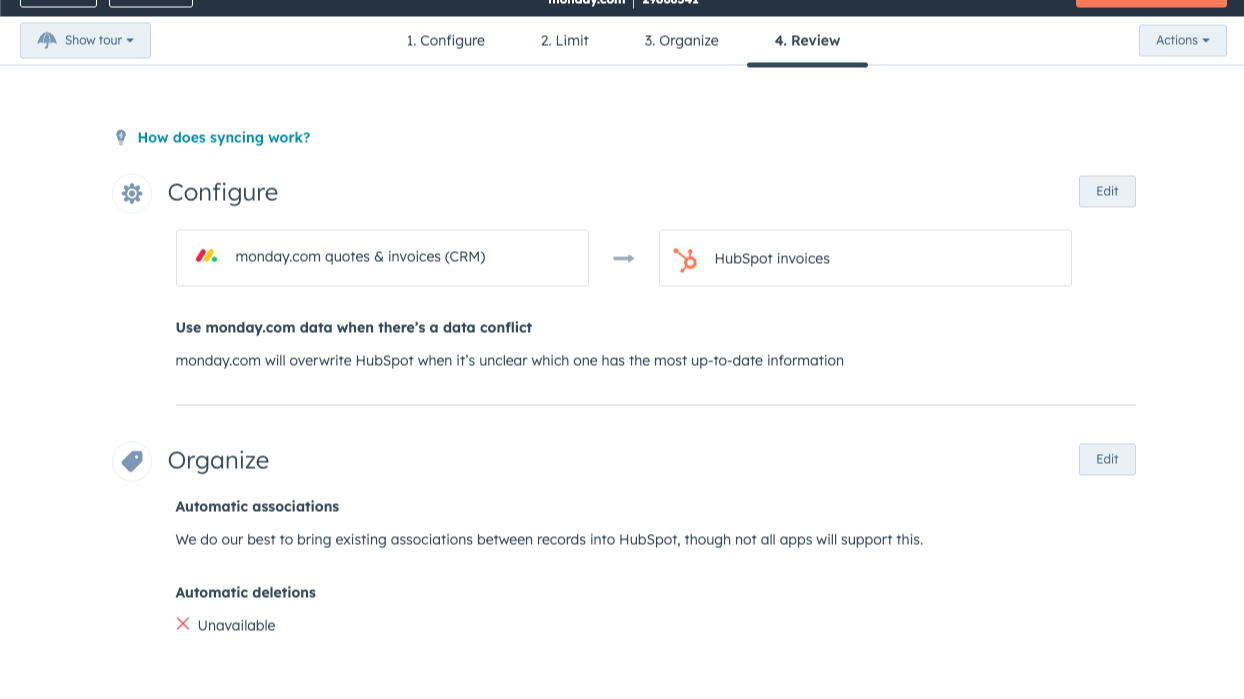Click the HubSpot sprocket logo icon
Viewport: 1244px width, 699px height.
click(x=685, y=259)
